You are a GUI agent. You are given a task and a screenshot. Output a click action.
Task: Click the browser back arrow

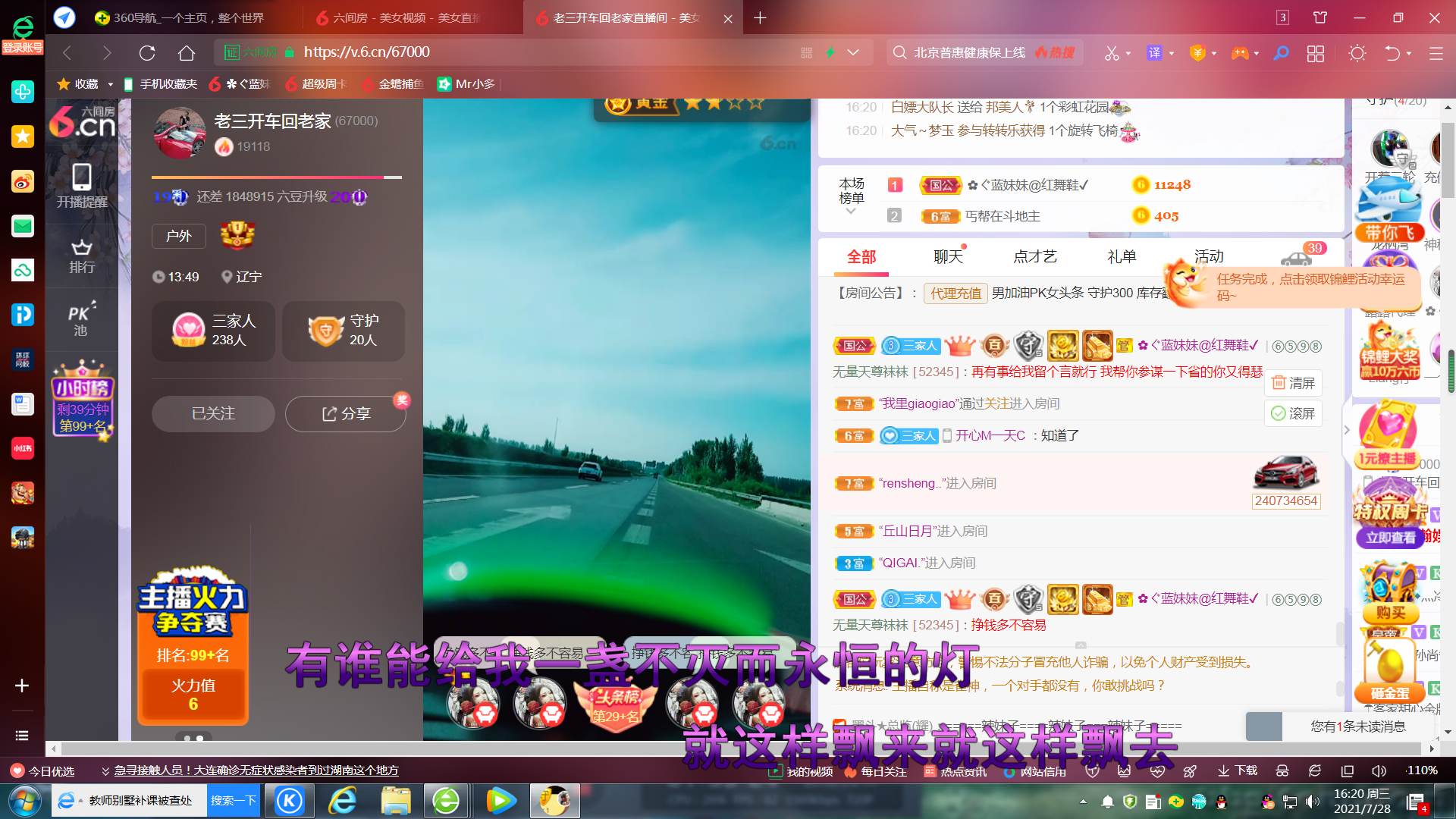tap(67, 52)
